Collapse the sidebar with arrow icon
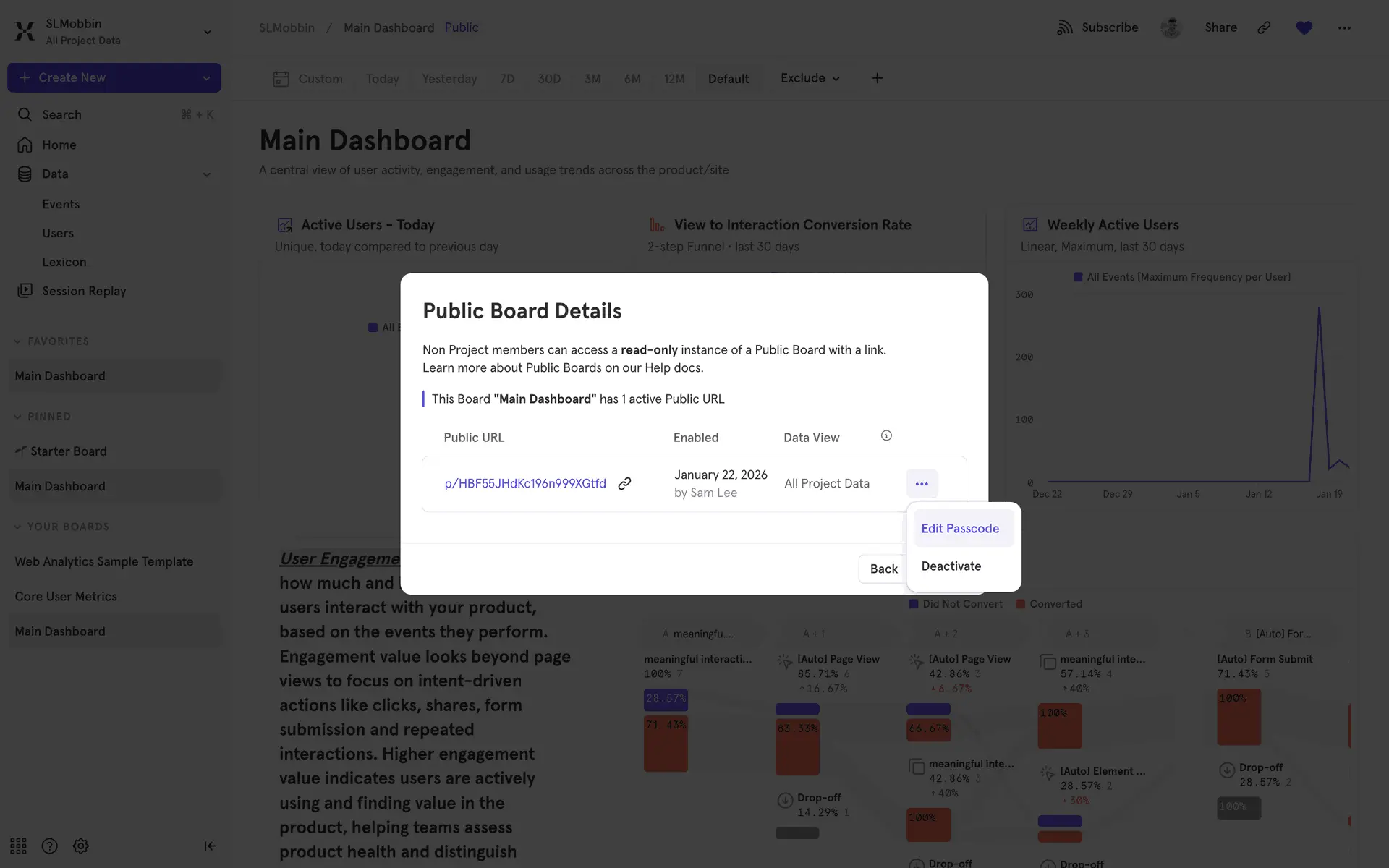 click(210, 846)
